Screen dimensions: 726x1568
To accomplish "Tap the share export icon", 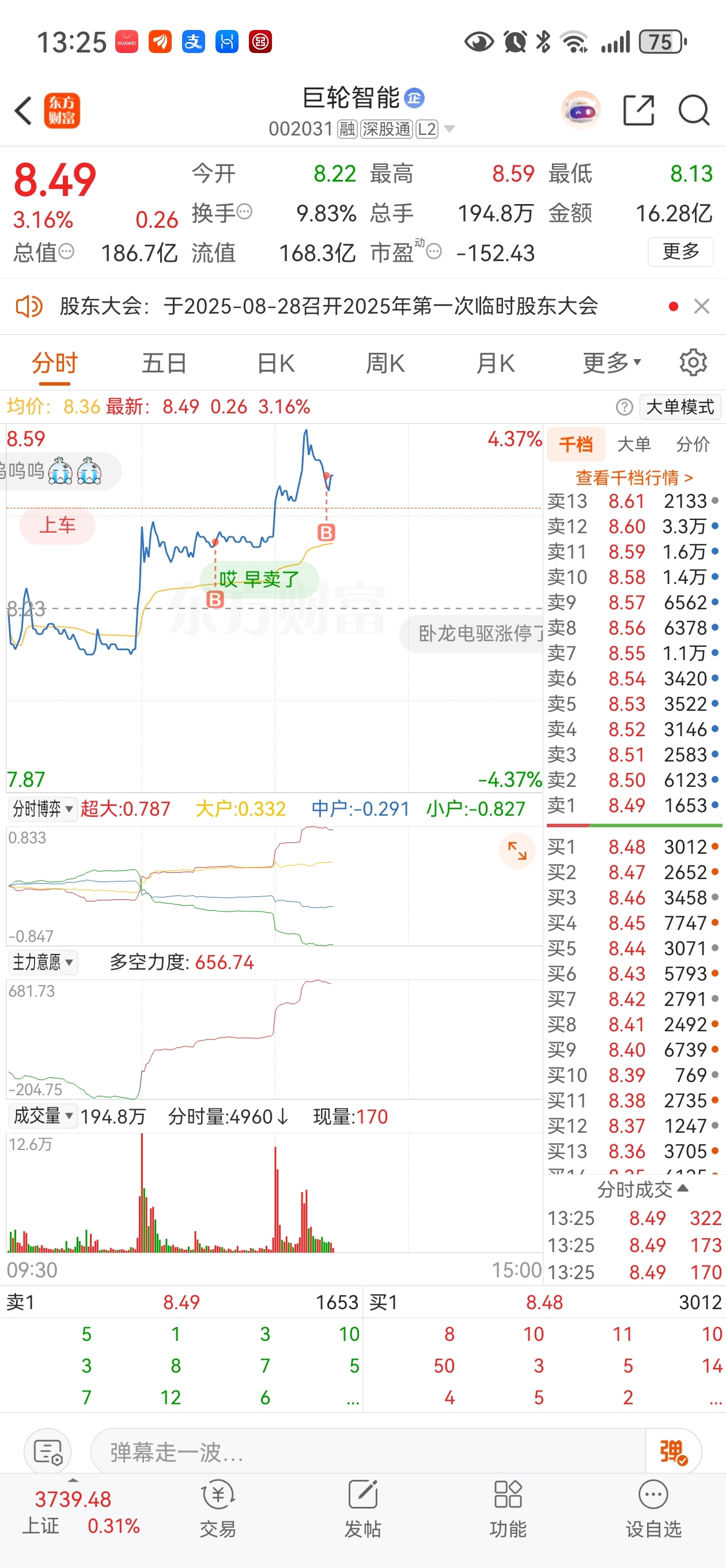I will coord(639,110).
